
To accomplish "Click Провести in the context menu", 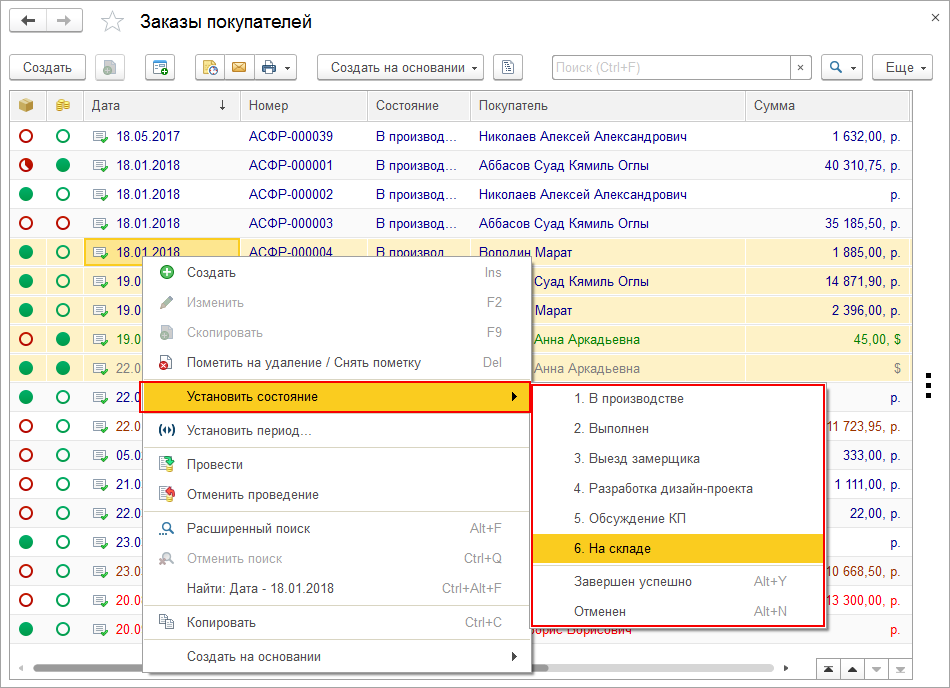I will tap(215, 464).
